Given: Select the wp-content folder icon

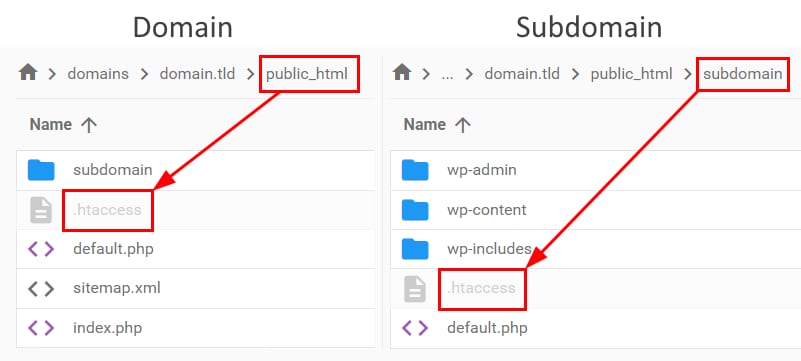Looking at the screenshot, I should 415,209.
